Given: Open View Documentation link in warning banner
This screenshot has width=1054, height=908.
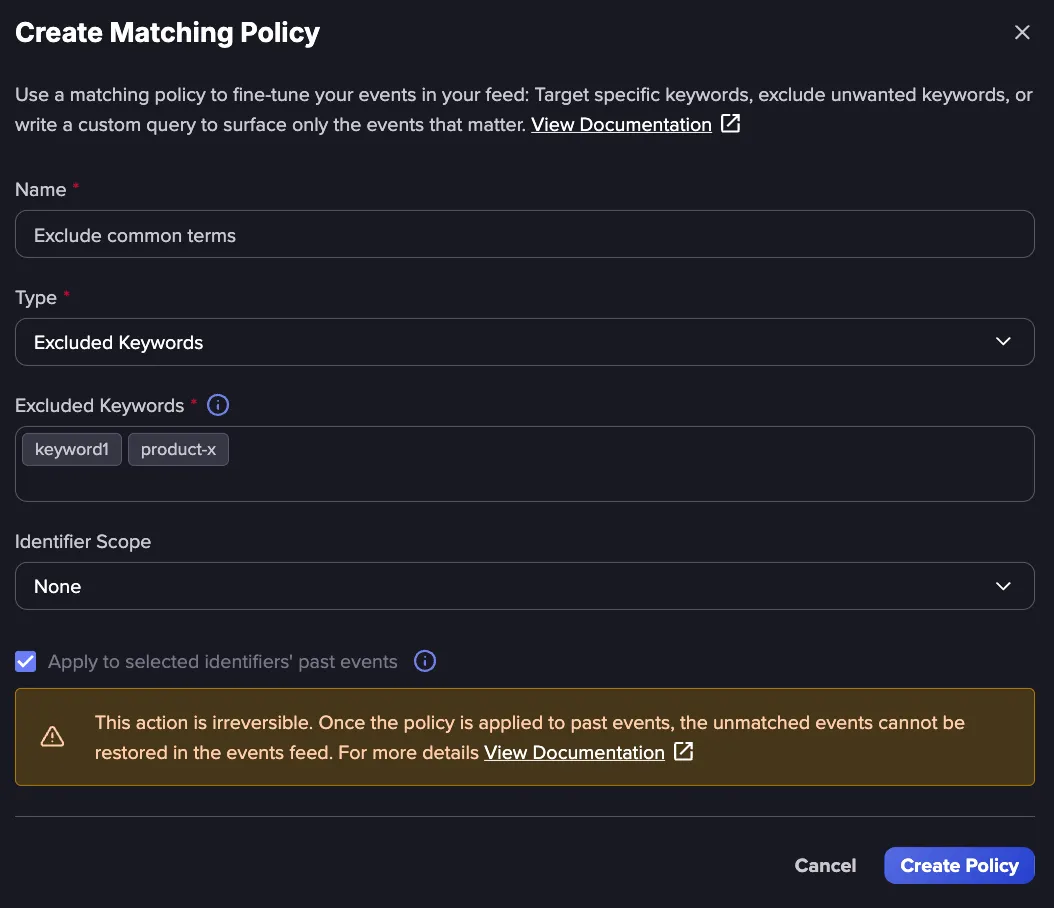Looking at the screenshot, I should (x=574, y=753).
